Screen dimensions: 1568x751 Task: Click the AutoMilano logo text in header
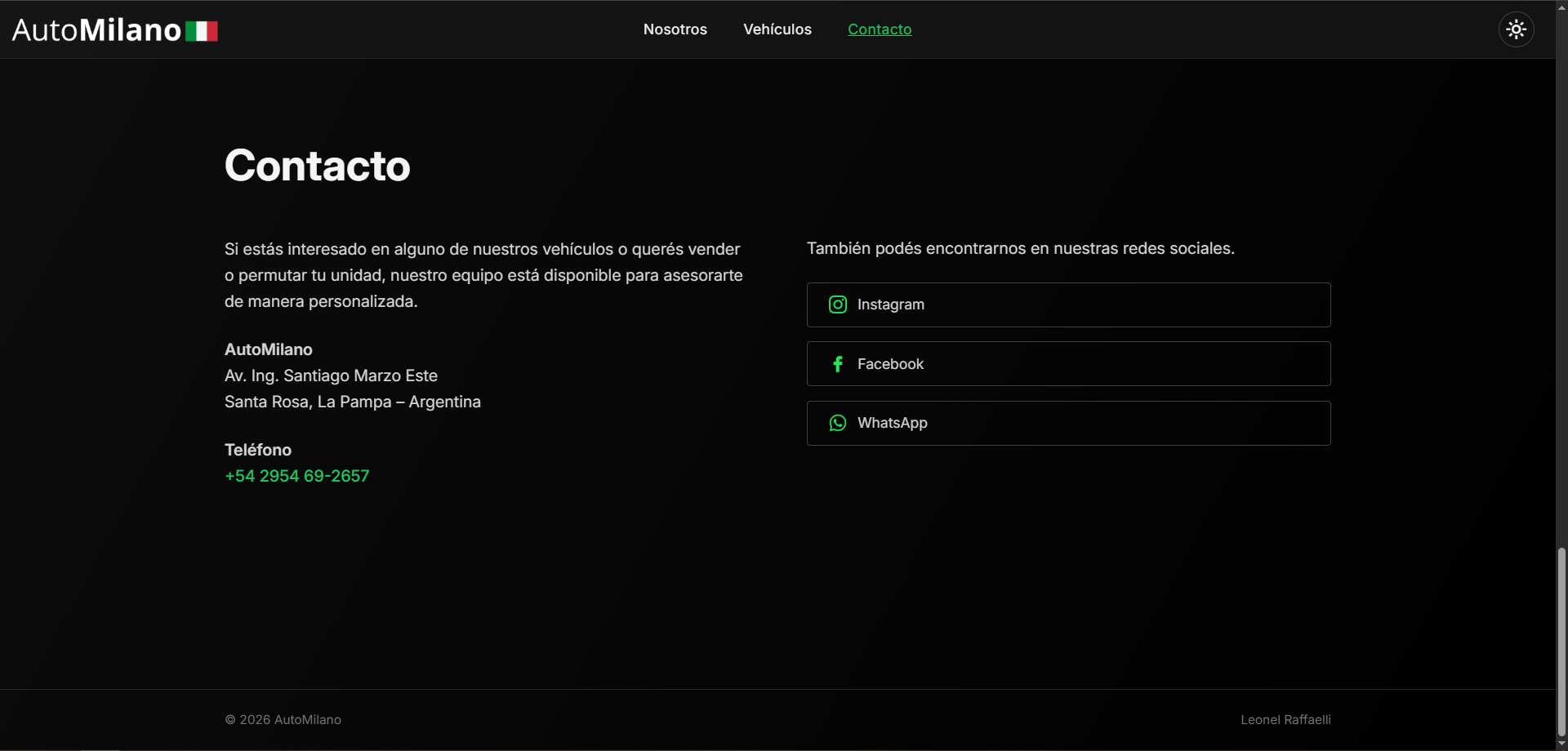96,30
